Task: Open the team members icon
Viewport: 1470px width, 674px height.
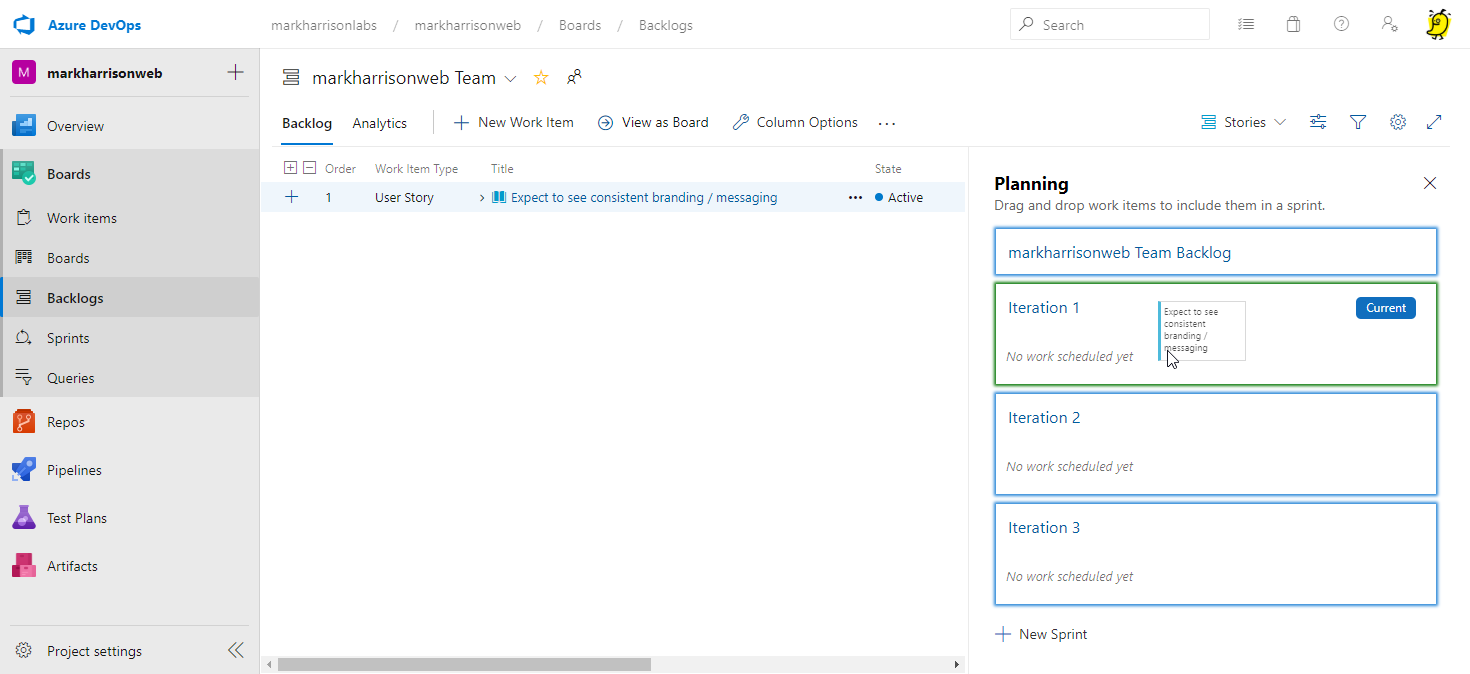Action: tap(574, 77)
